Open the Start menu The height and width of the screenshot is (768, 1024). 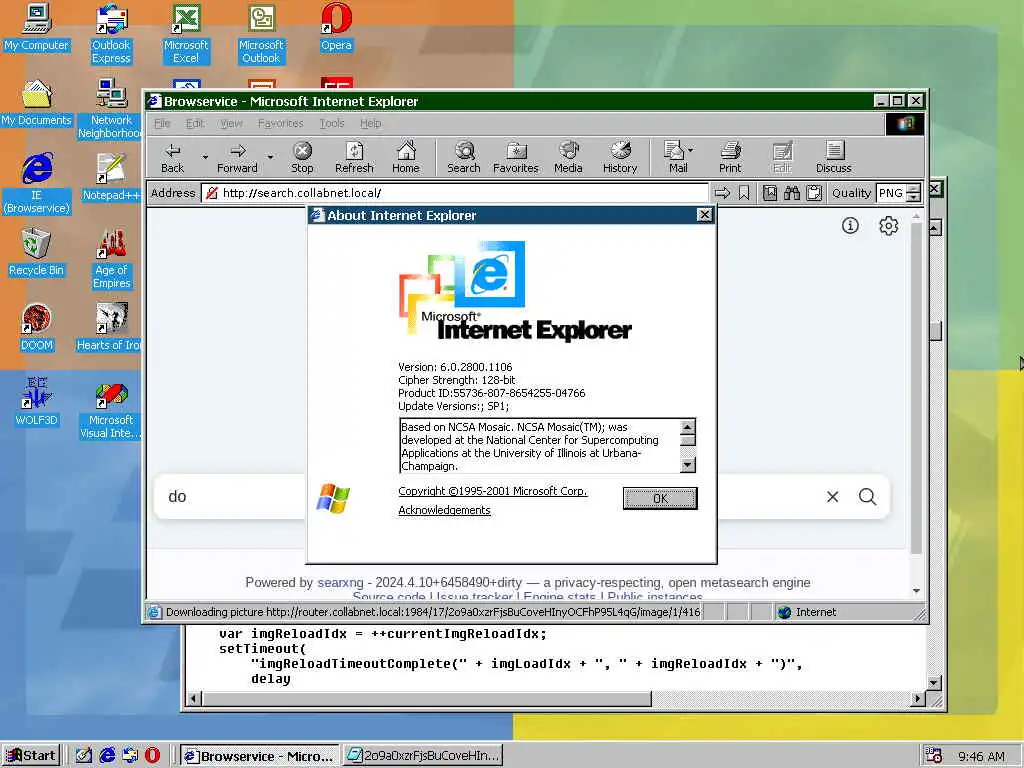(x=31, y=756)
